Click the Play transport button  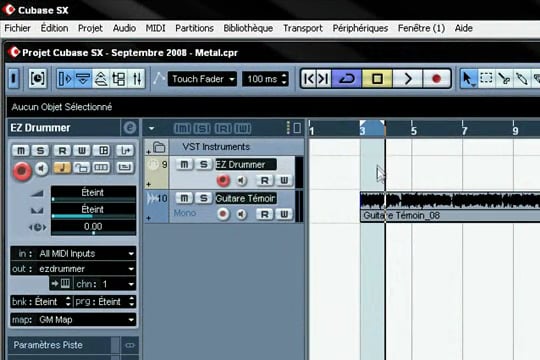coord(408,79)
